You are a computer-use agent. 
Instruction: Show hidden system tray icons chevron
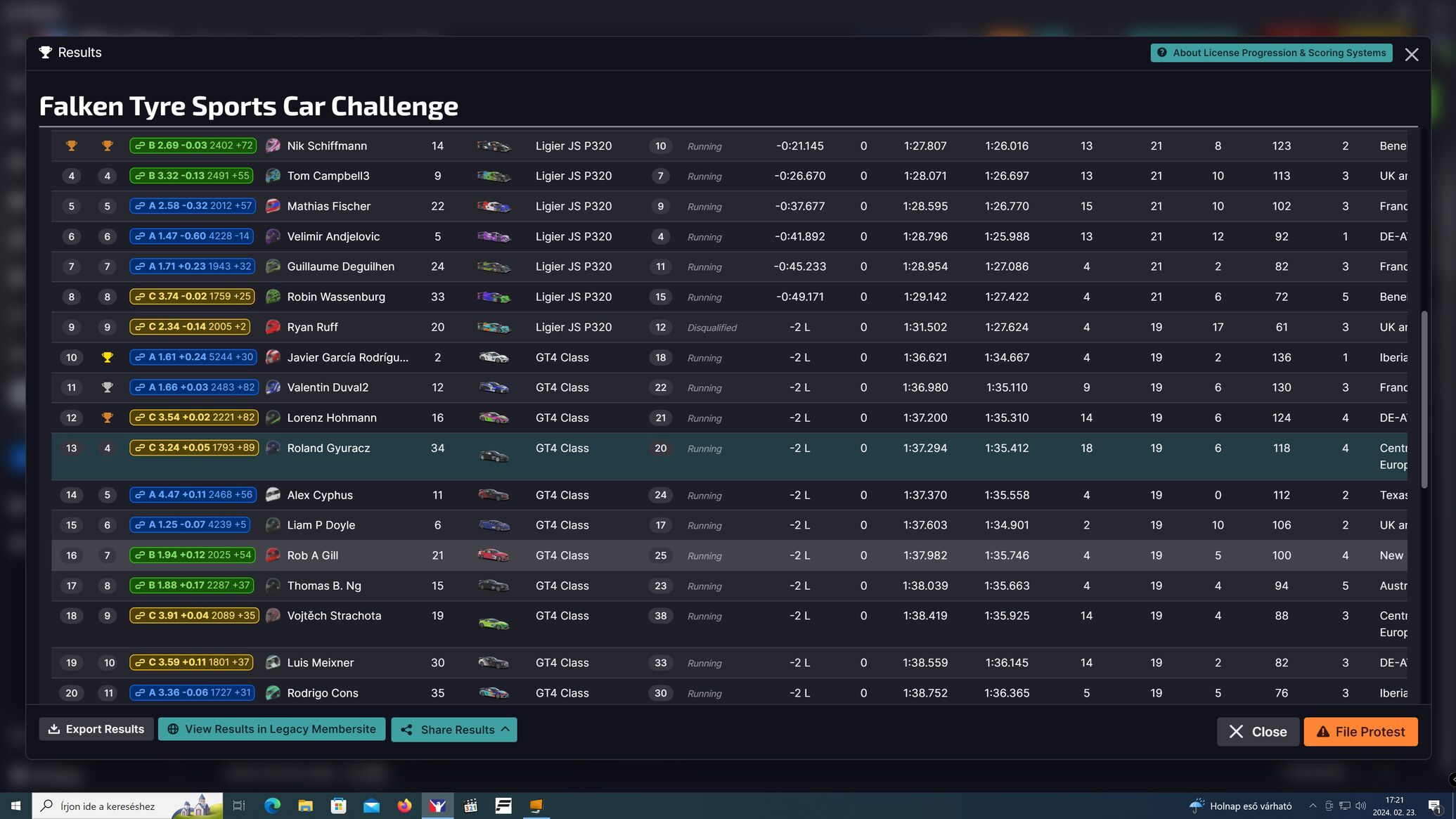[1312, 806]
